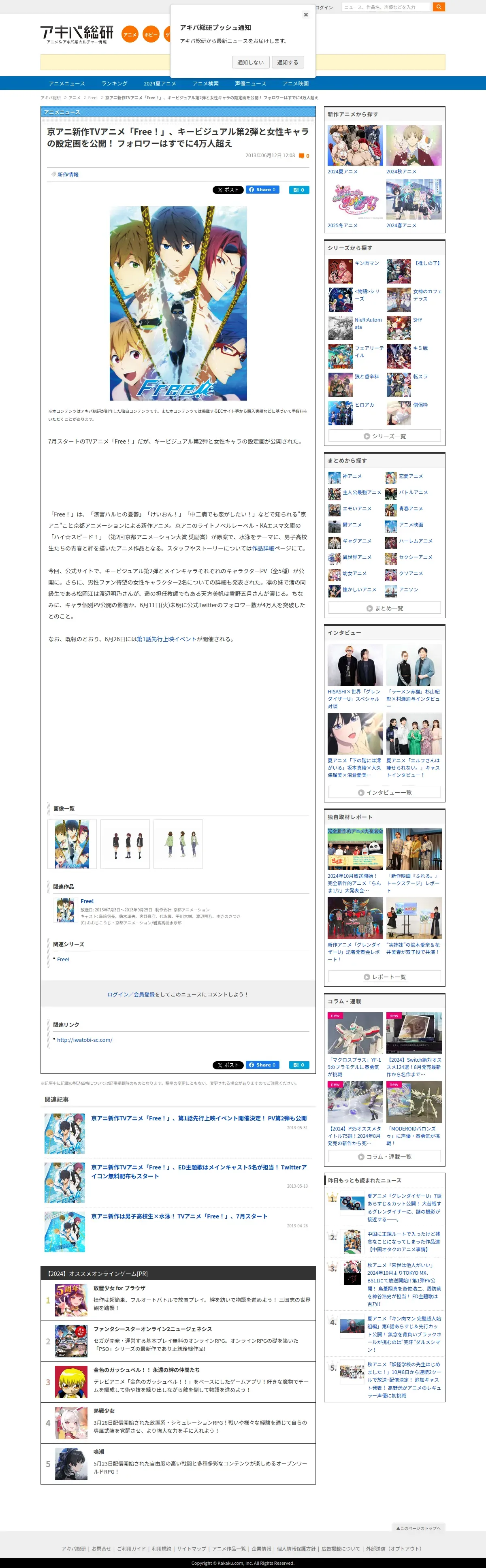The width and height of the screenshot is (486, 1568).
Task: Expand シリーズ一覧 list button
Action: pyautogui.click(x=384, y=436)
